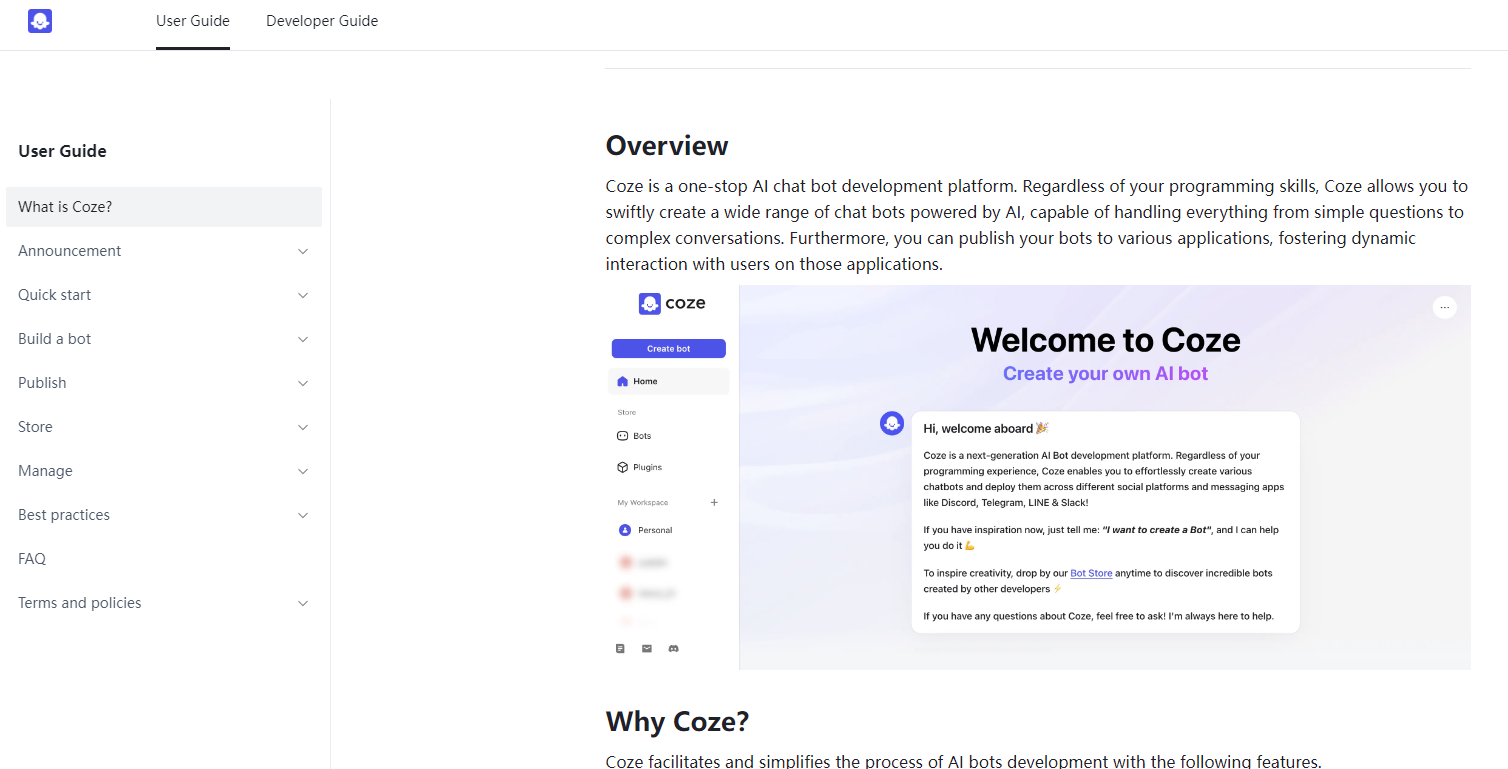Click the document icon at the image sidebar bottom

(x=620, y=649)
